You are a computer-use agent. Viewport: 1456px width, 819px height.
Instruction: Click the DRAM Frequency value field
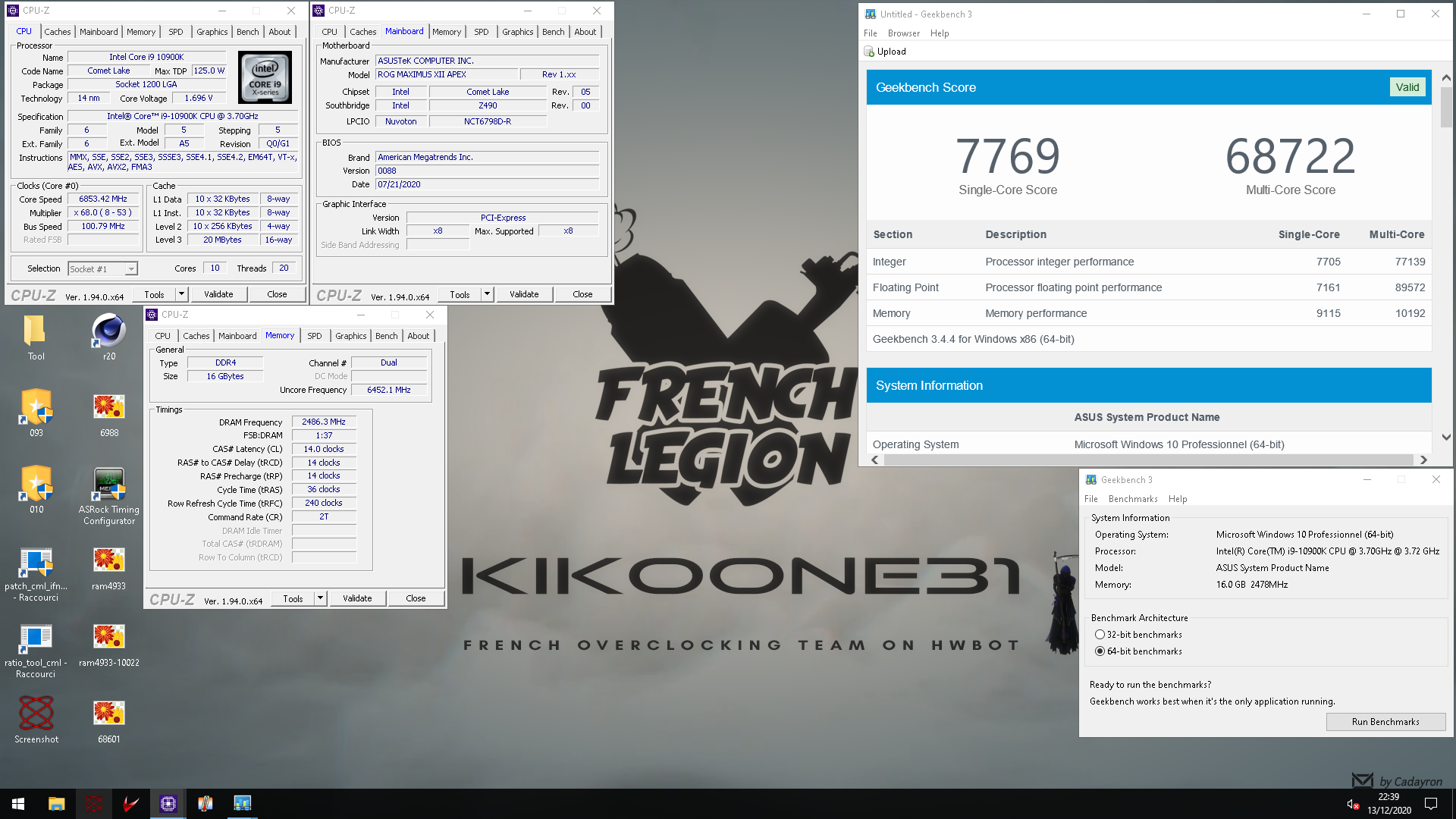324,422
